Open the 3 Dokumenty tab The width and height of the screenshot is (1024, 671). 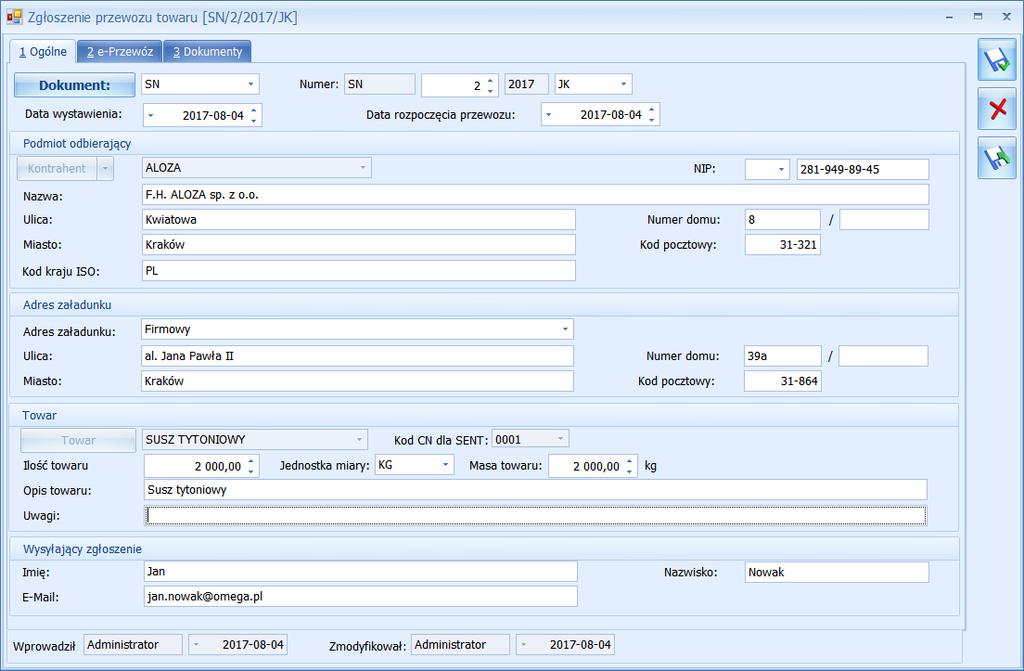pos(207,52)
